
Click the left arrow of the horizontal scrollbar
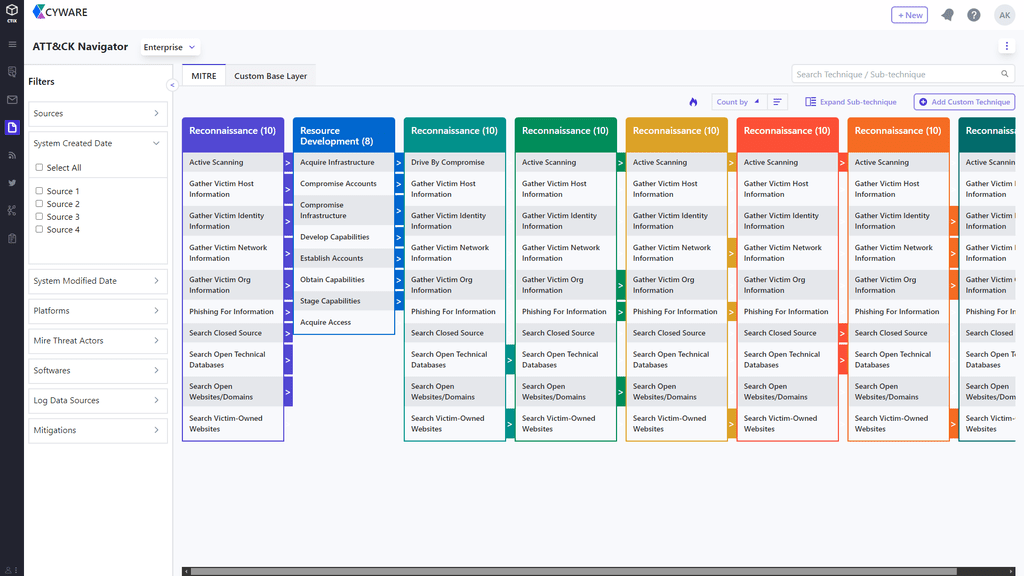186,571
